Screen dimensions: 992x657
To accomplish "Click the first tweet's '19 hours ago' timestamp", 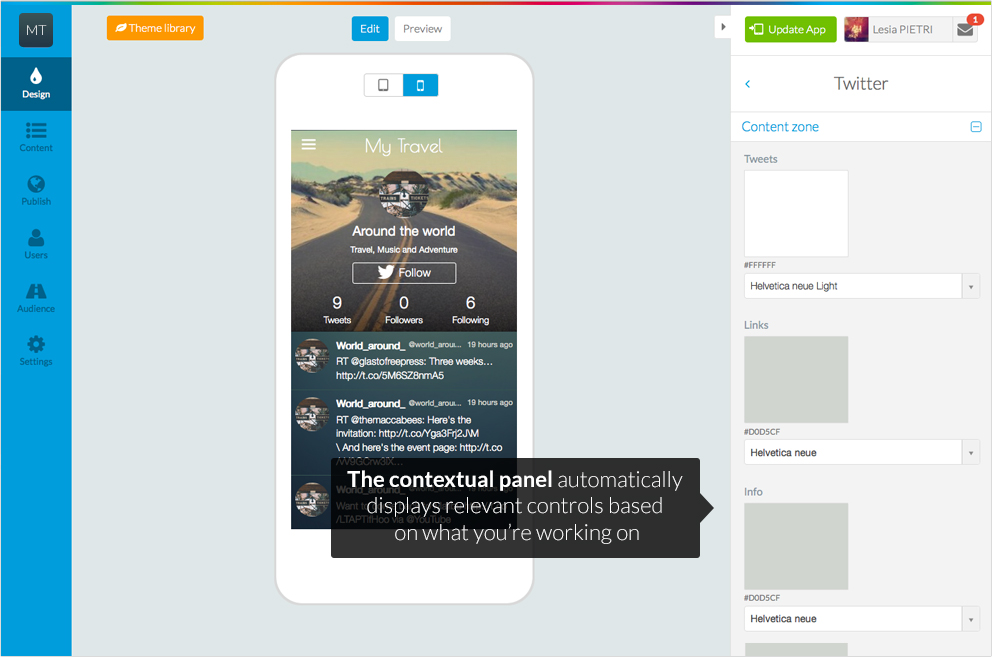I will click(x=490, y=345).
